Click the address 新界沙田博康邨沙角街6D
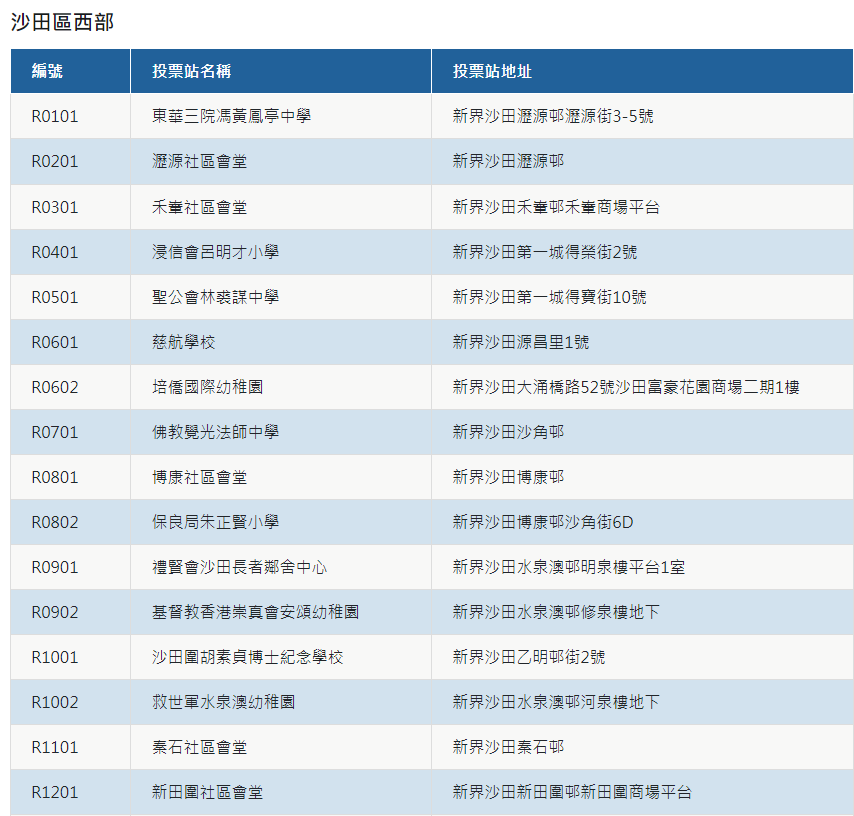Image resolution: width=854 pixels, height=816 pixels. coord(543,523)
